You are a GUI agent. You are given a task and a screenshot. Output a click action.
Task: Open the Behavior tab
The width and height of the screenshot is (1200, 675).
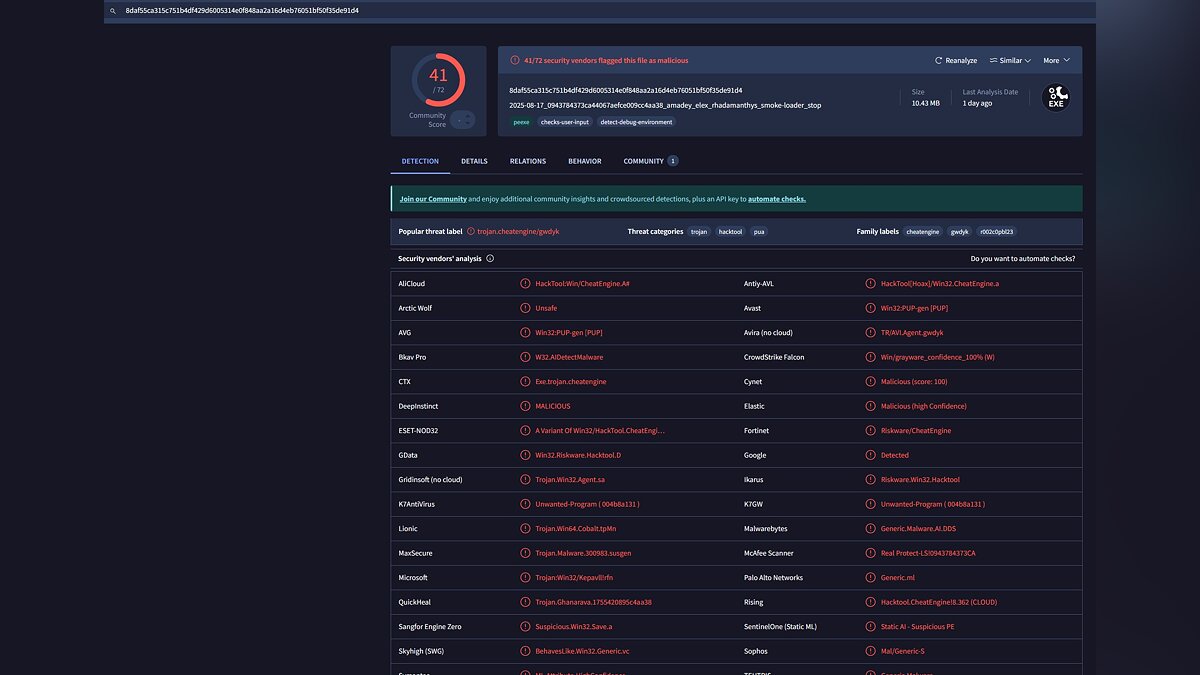(x=584, y=161)
